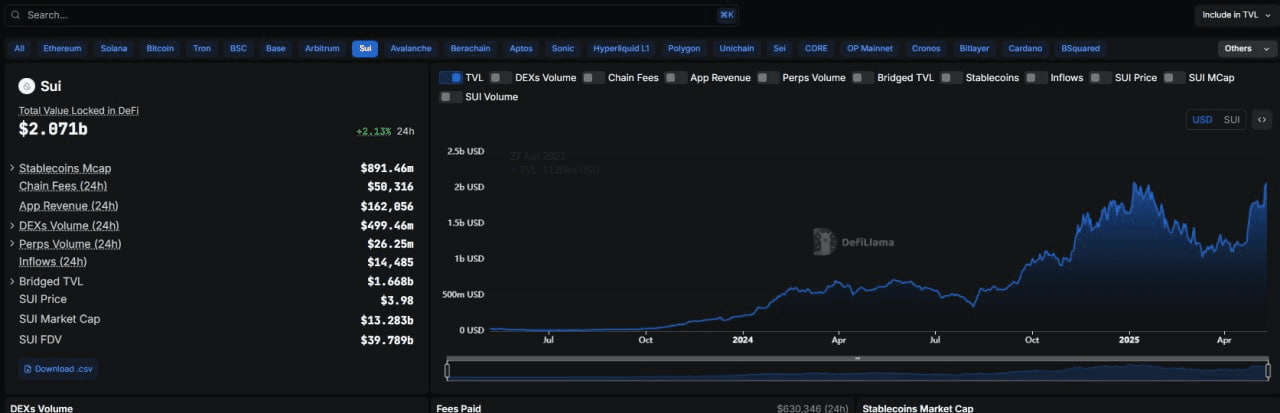Screen dimensions: 1280x413
Task: Click the $13.283b SUI Market Cap value
Action: point(387,321)
